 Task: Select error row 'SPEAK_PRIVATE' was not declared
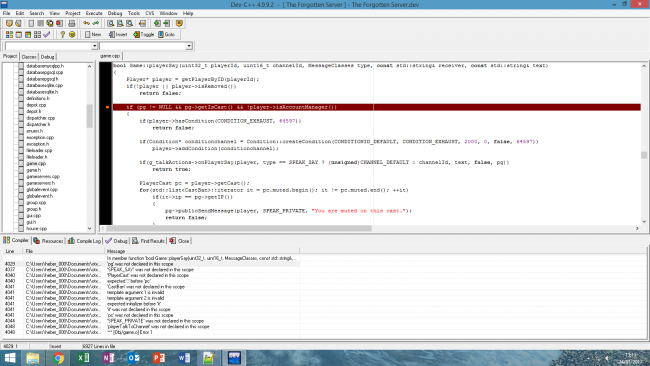click(x=151, y=321)
